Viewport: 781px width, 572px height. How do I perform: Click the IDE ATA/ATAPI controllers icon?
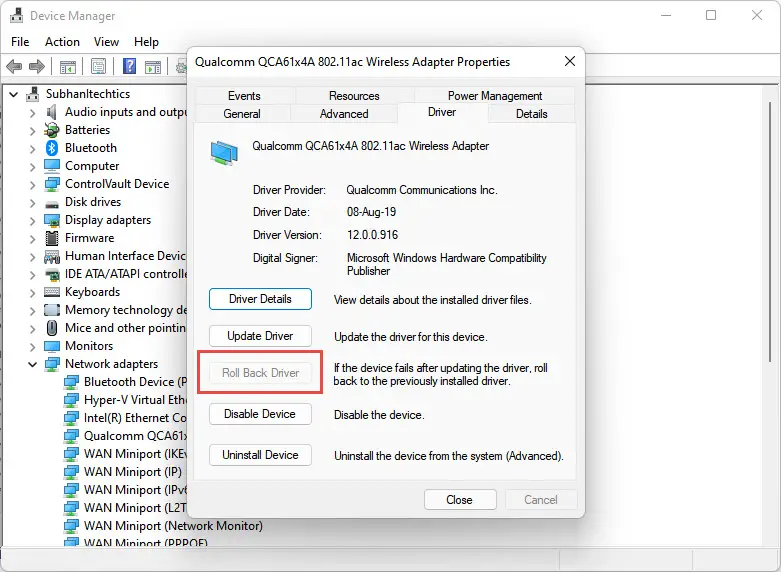52,274
